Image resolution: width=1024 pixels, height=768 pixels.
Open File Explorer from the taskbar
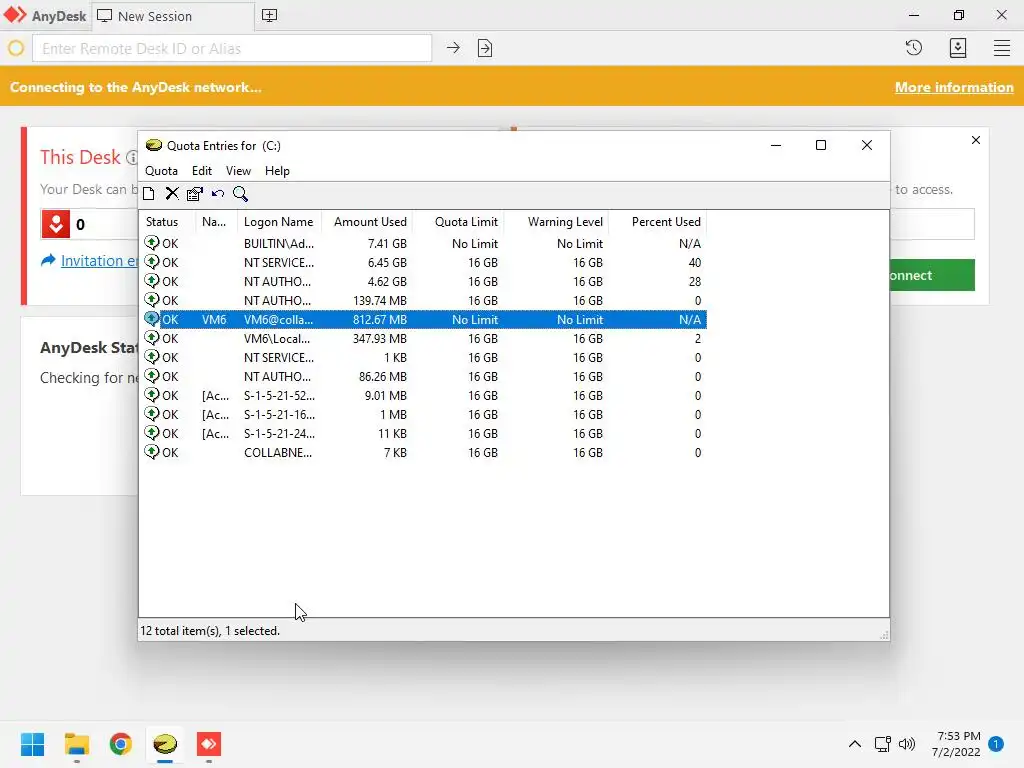[x=76, y=744]
